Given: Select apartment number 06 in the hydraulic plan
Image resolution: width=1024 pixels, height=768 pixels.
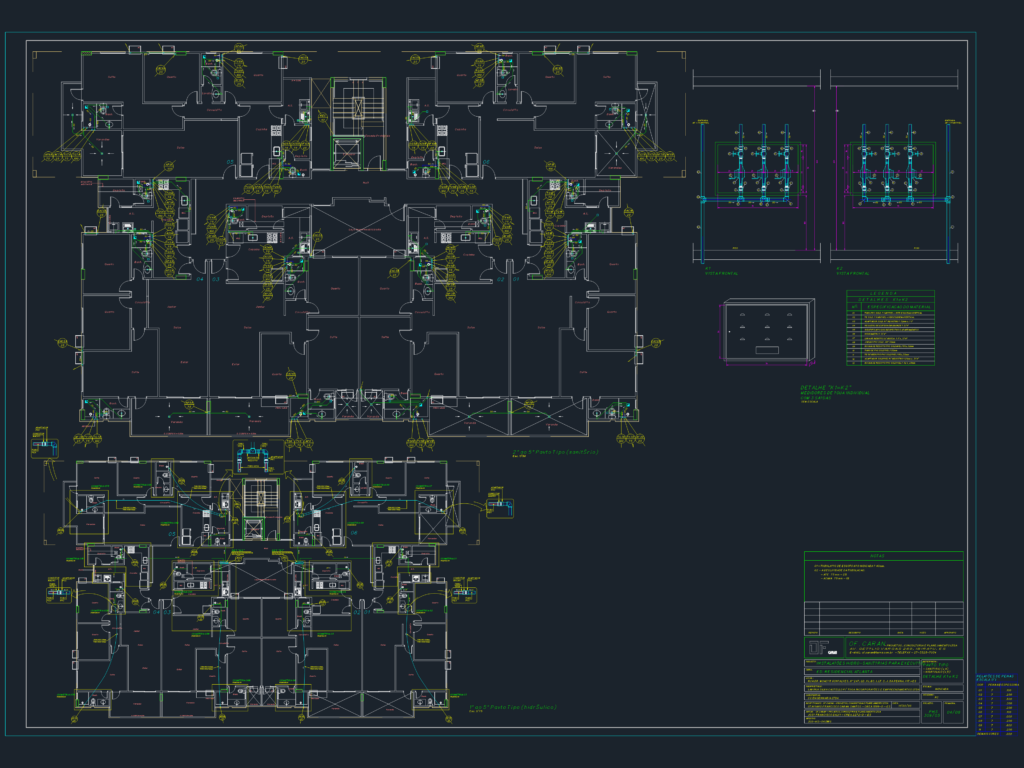Looking at the screenshot, I should pos(354,534).
